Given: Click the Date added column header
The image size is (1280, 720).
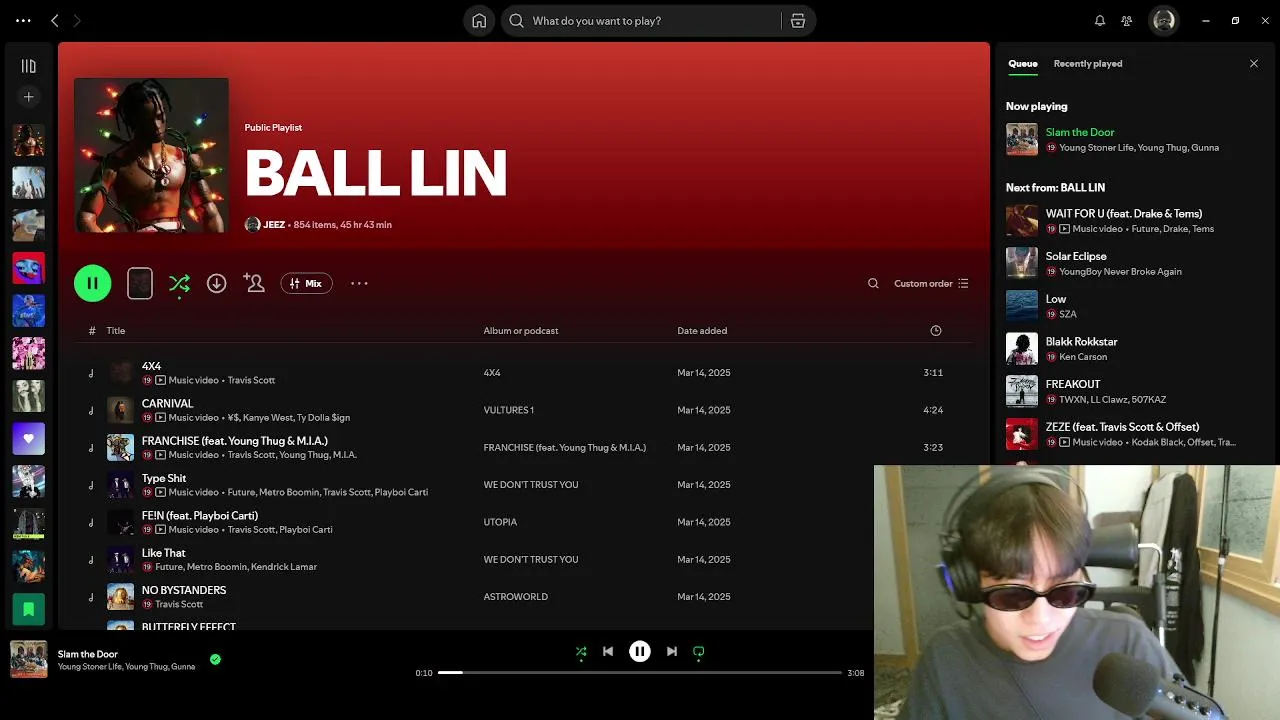Looking at the screenshot, I should [702, 331].
